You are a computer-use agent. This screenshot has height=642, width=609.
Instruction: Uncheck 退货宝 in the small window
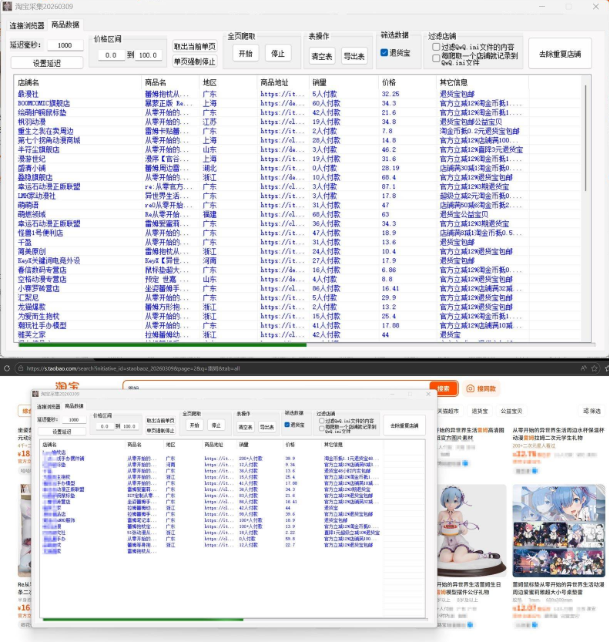coord(287,425)
